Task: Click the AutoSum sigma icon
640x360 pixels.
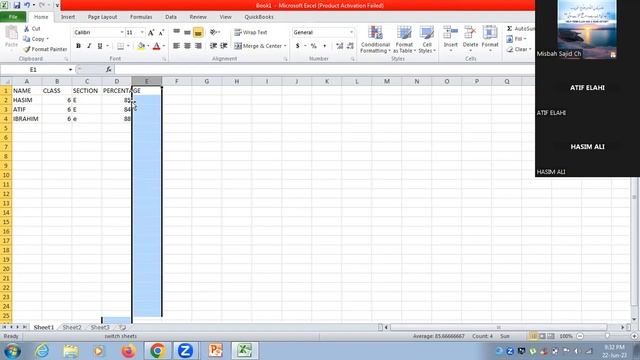Action: [509, 29]
